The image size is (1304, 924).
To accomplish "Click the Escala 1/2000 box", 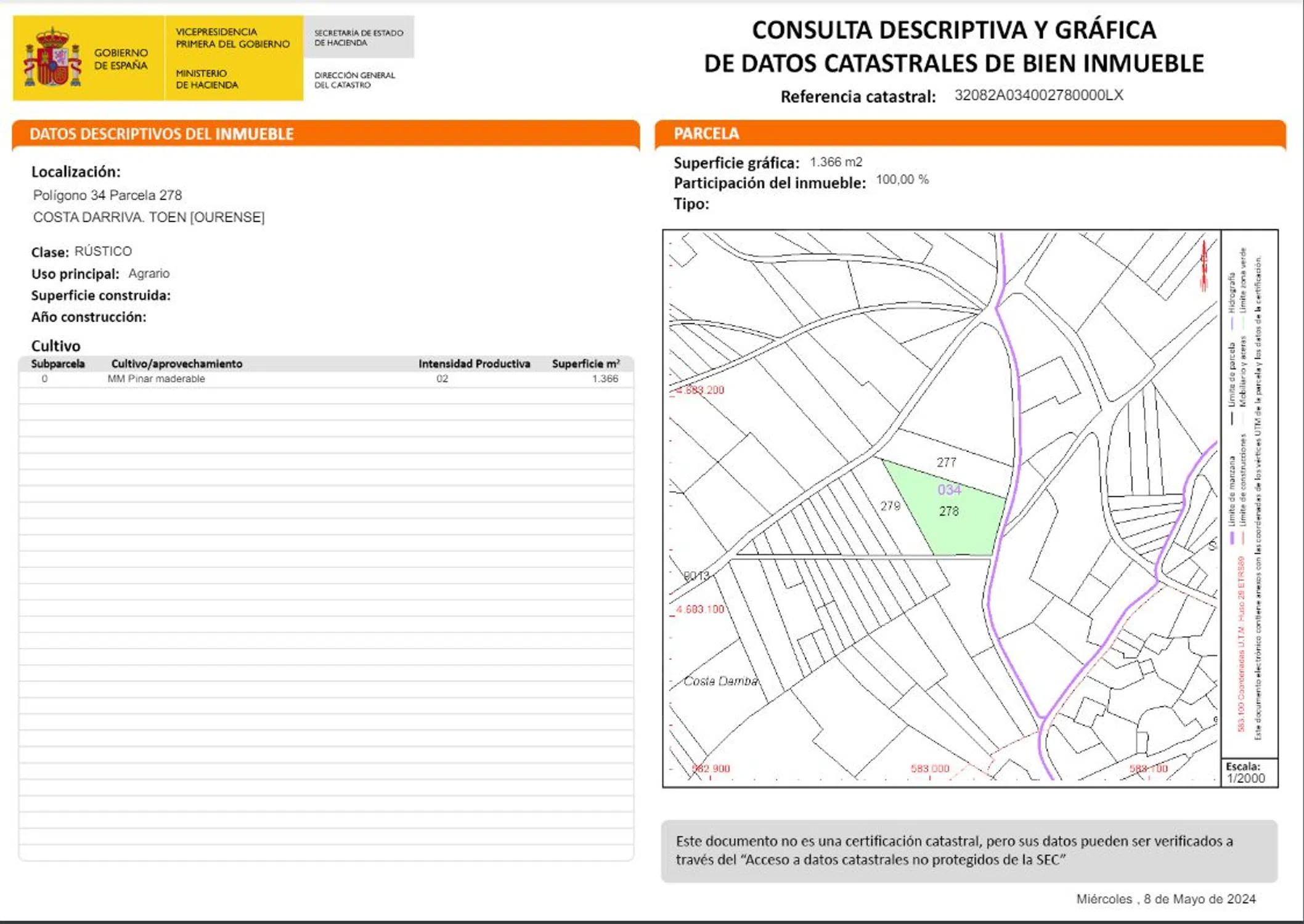I will pyautogui.click(x=1249, y=772).
